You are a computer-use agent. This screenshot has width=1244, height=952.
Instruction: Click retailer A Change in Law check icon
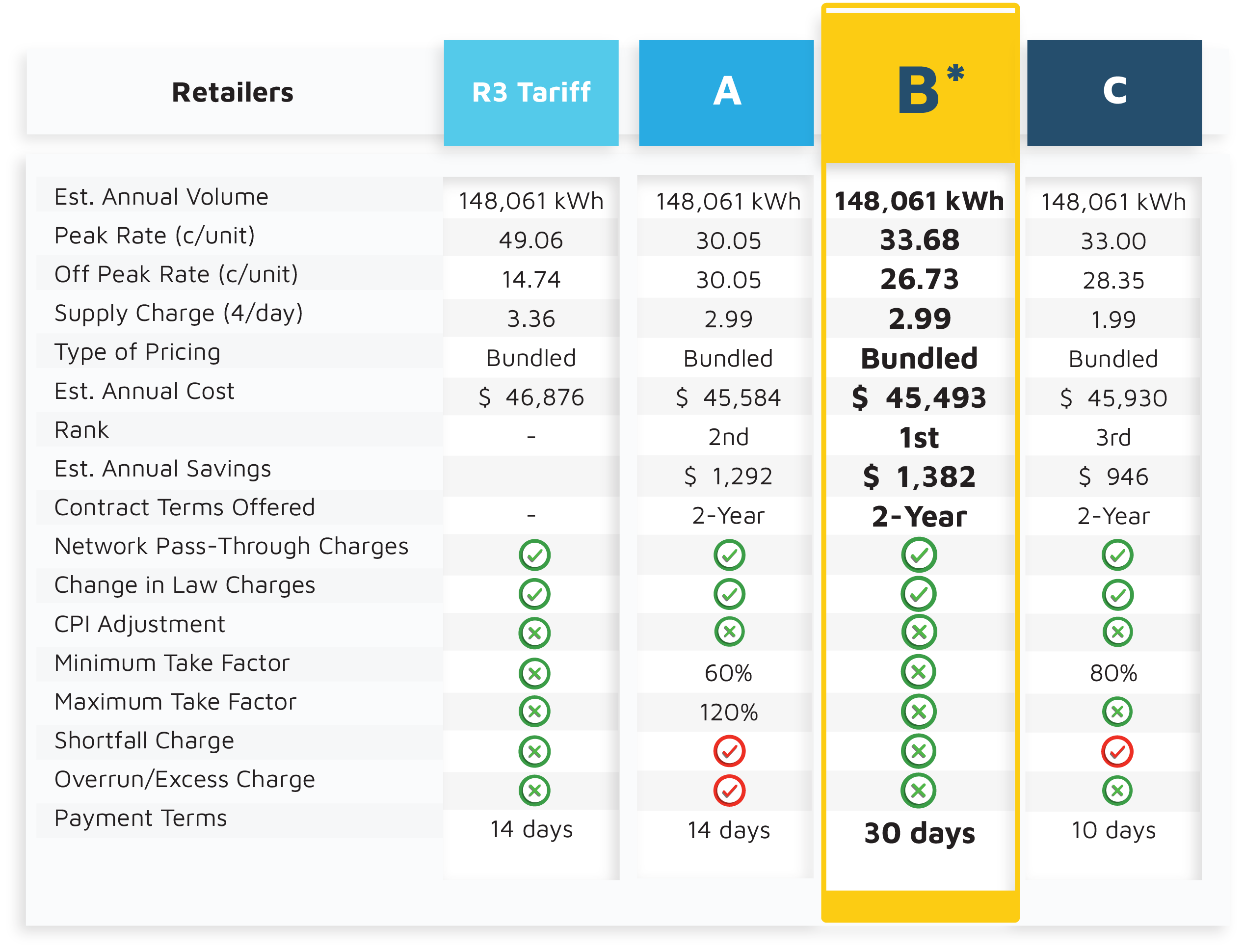click(729, 594)
